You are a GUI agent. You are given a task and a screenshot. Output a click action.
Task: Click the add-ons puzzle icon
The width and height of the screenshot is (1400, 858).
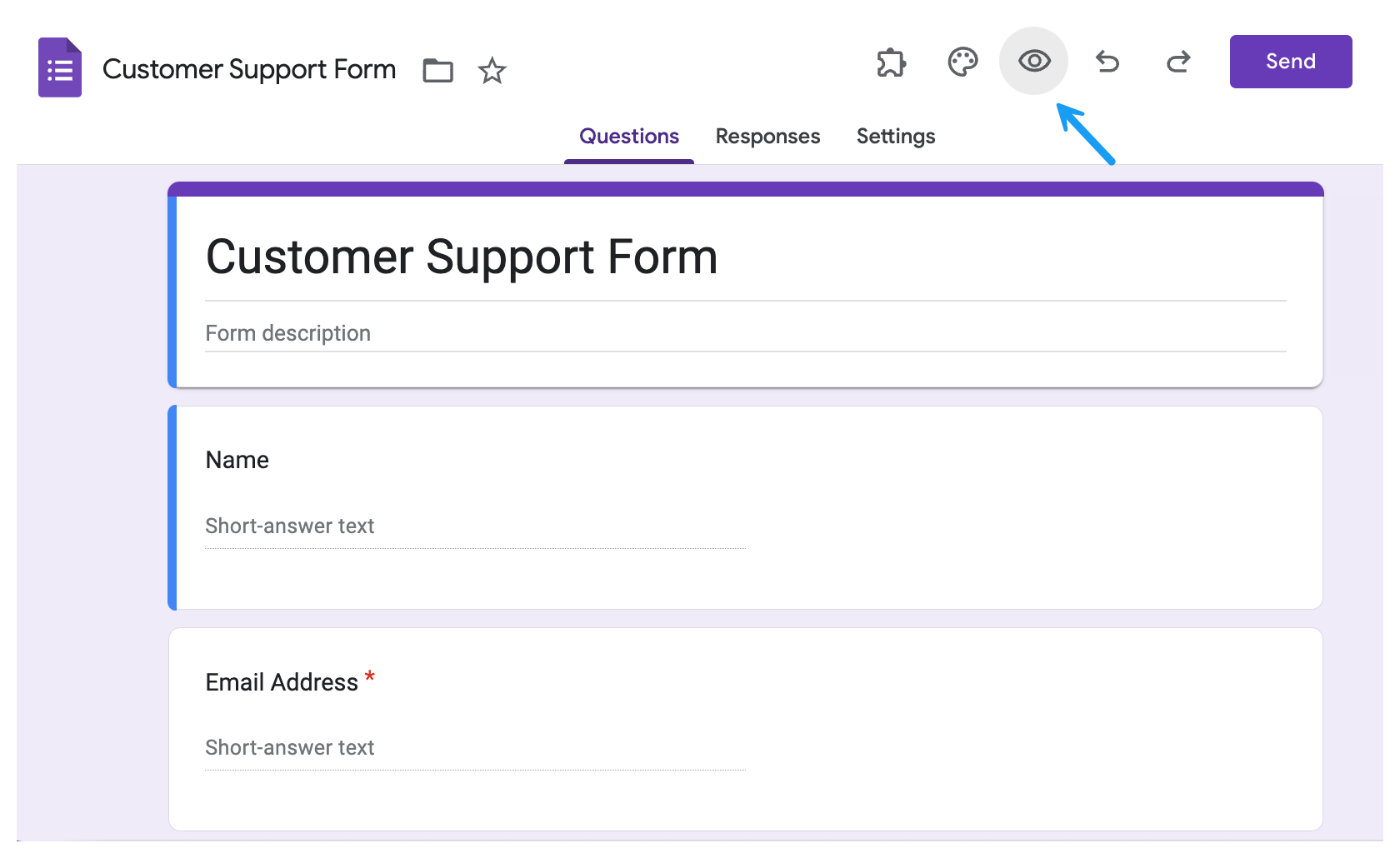(x=891, y=61)
